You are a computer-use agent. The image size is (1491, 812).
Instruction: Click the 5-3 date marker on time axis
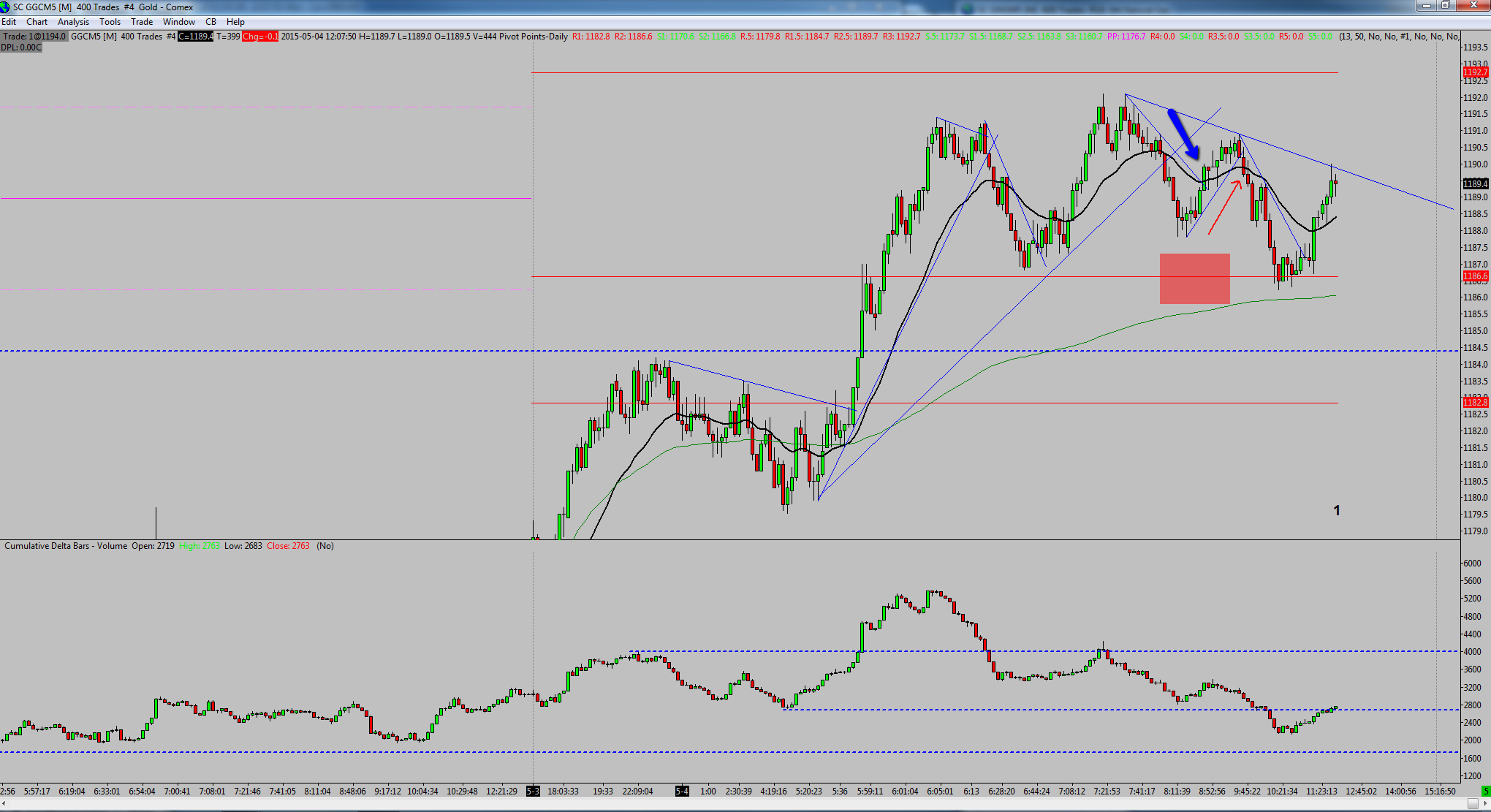tap(533, 791)
